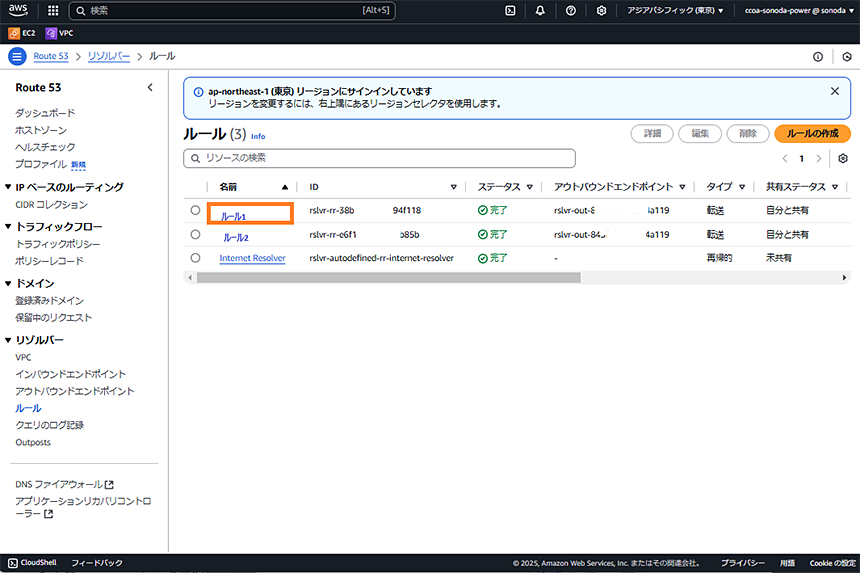
Task: Focus the AWS top search box
Action: (x=232, y=10)
